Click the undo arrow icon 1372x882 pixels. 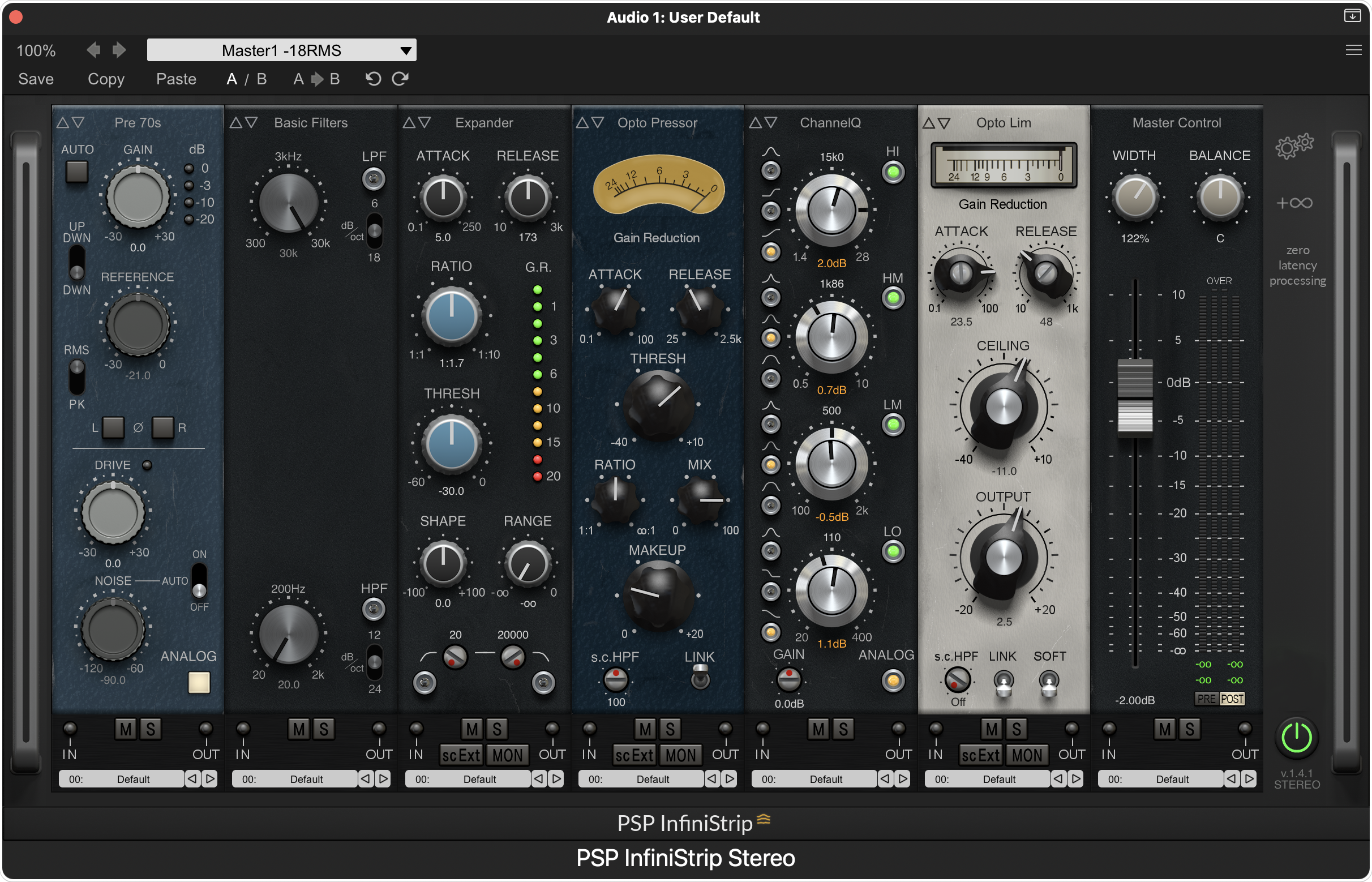[373, 79]
